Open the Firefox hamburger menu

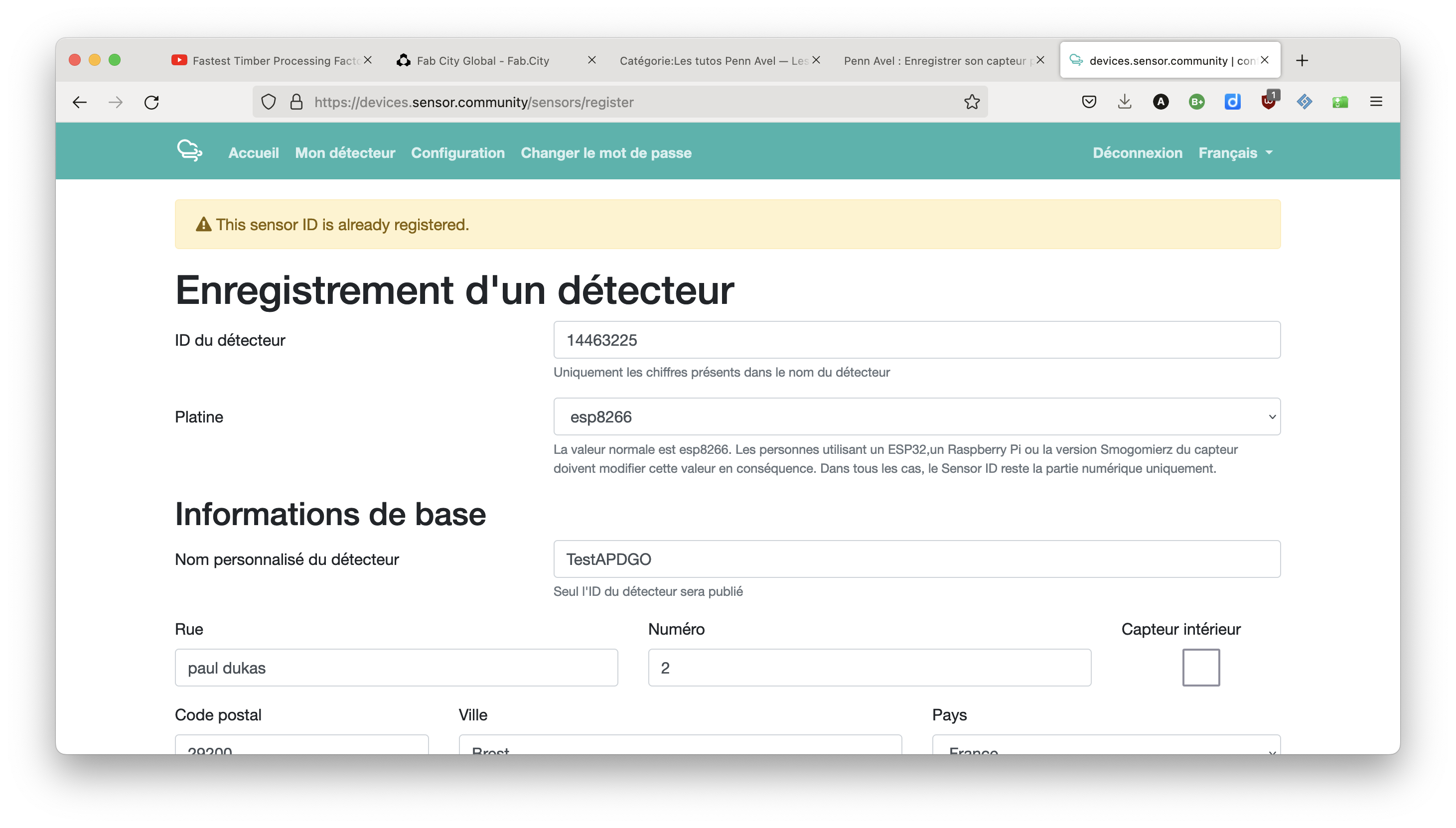[x=1376, y=102]
